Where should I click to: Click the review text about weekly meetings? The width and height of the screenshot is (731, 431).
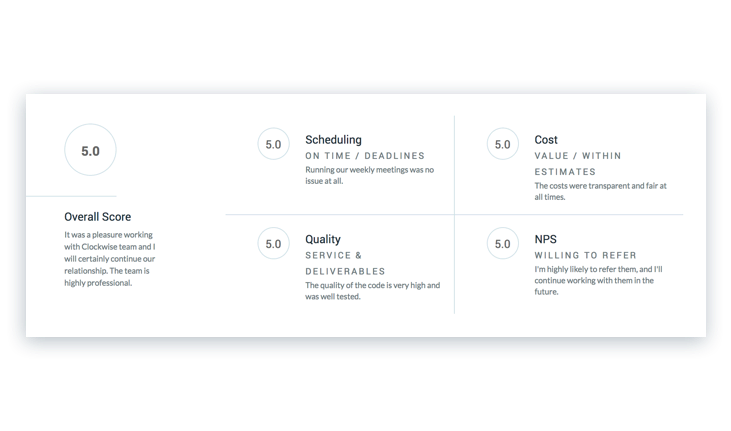pyautogui.click(x=369, y=175)
